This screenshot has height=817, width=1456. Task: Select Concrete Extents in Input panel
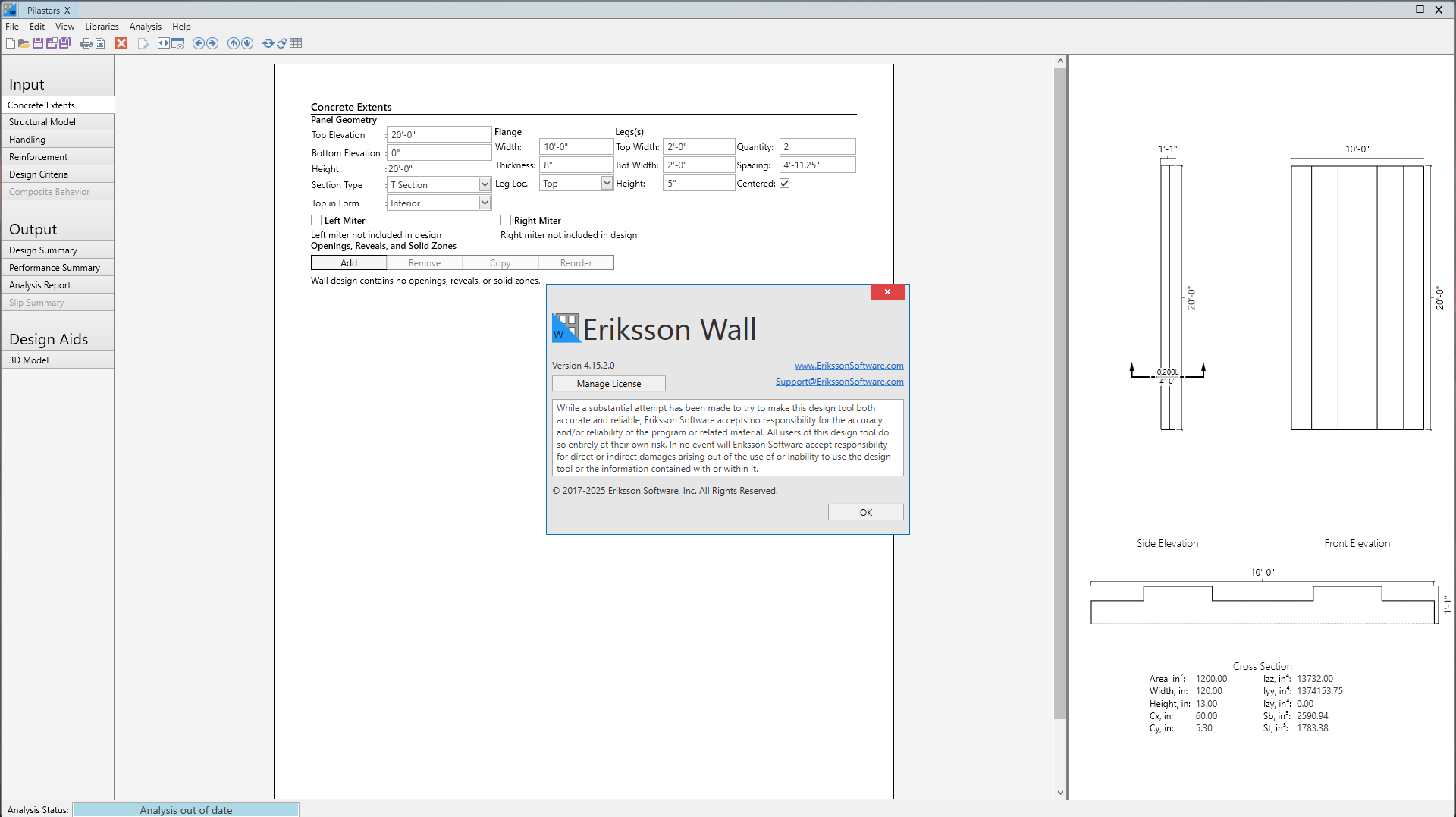point(58,105)
